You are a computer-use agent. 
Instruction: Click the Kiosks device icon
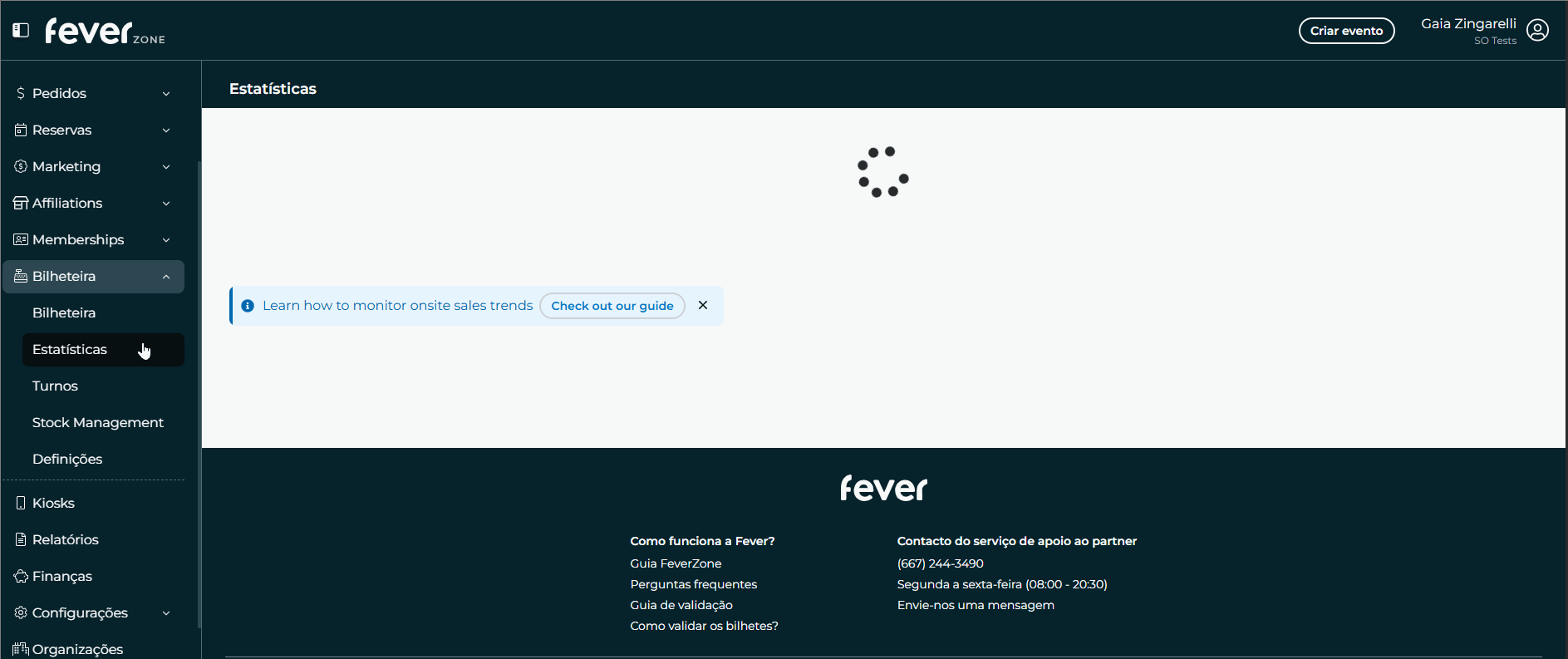click(21, 503)
